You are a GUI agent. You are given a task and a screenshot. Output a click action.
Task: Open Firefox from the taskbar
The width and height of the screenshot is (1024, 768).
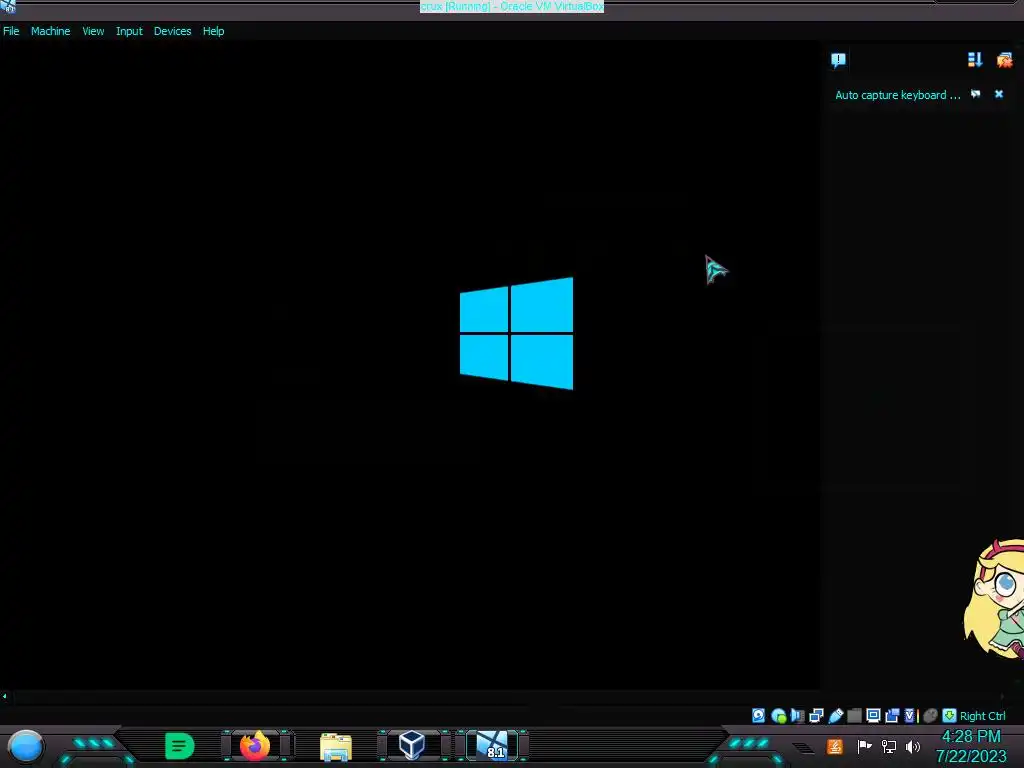(255, 746)
